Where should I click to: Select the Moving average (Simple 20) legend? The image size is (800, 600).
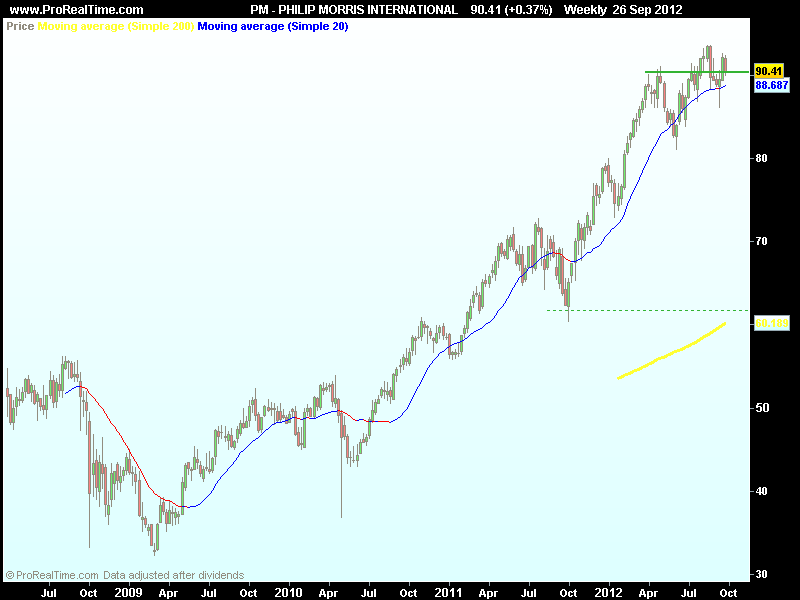point(273,26)
